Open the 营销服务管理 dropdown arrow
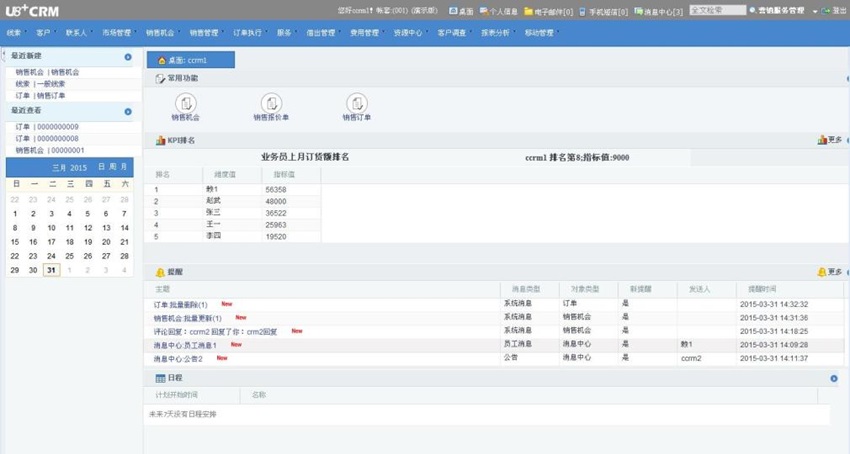 point(815,11)
